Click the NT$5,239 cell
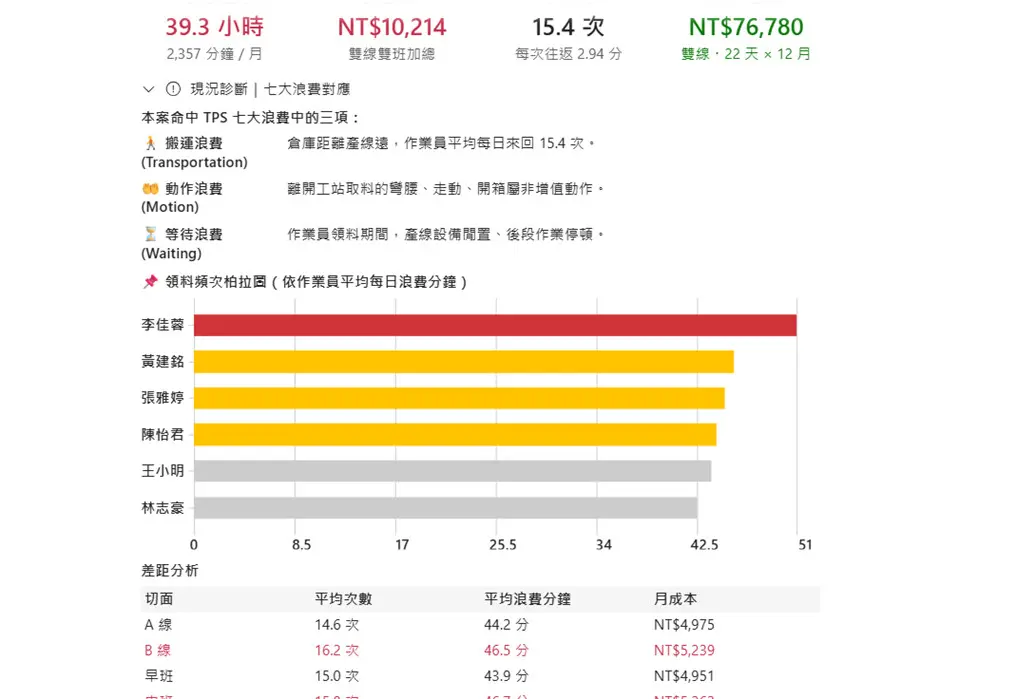1035x699 pixels. 684,651
